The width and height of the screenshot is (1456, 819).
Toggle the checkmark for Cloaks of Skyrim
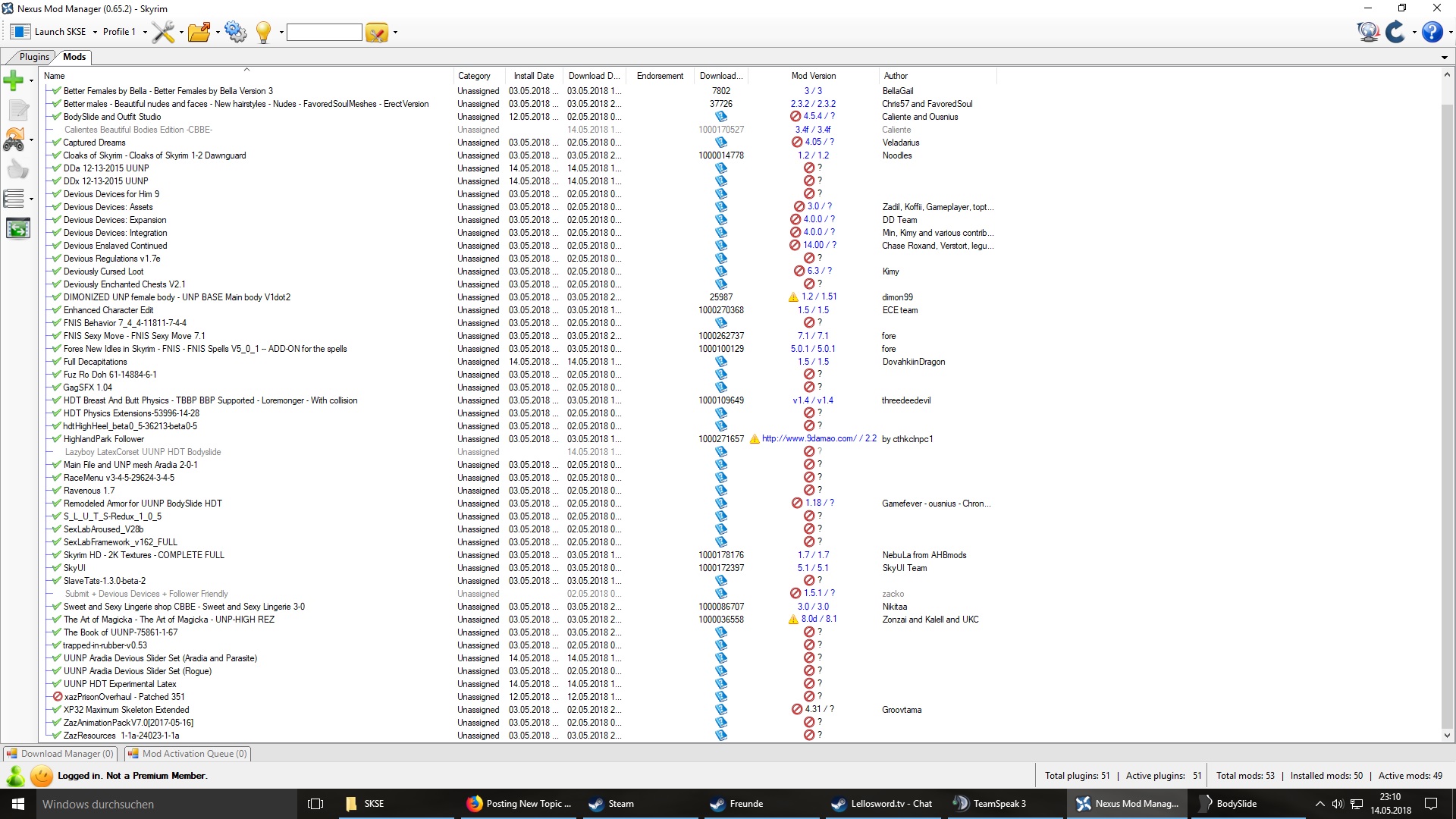pyautogui.click(x=57, y=155)
